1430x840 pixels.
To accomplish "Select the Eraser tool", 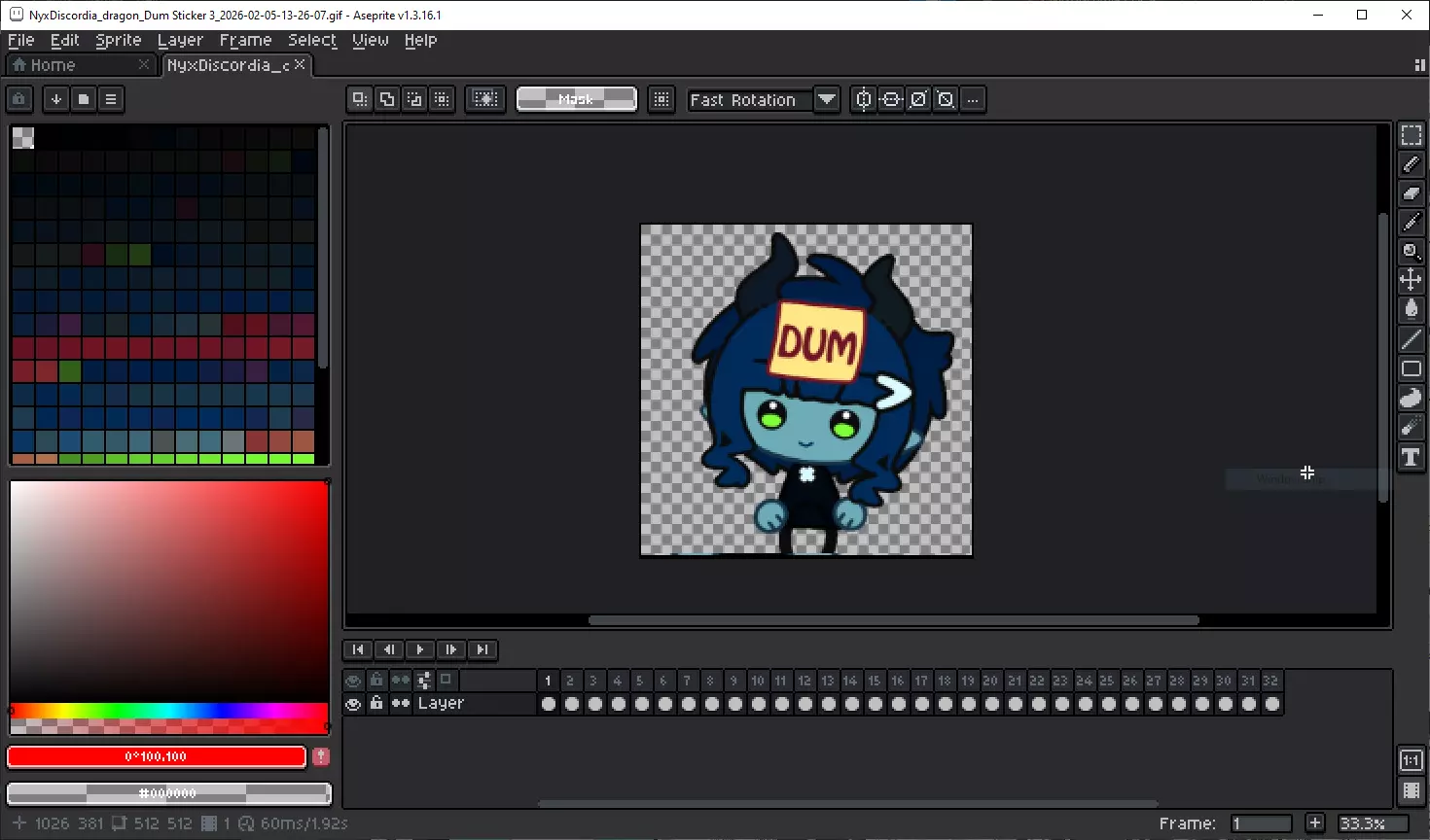I will tap(1411, 193).
